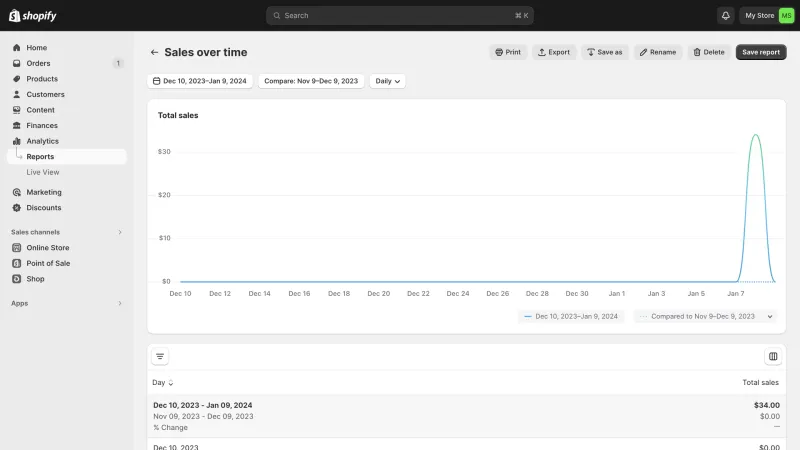The image size is (800, 450).
Task: Click the Discounts badge icon
Action: coord(16,208)
